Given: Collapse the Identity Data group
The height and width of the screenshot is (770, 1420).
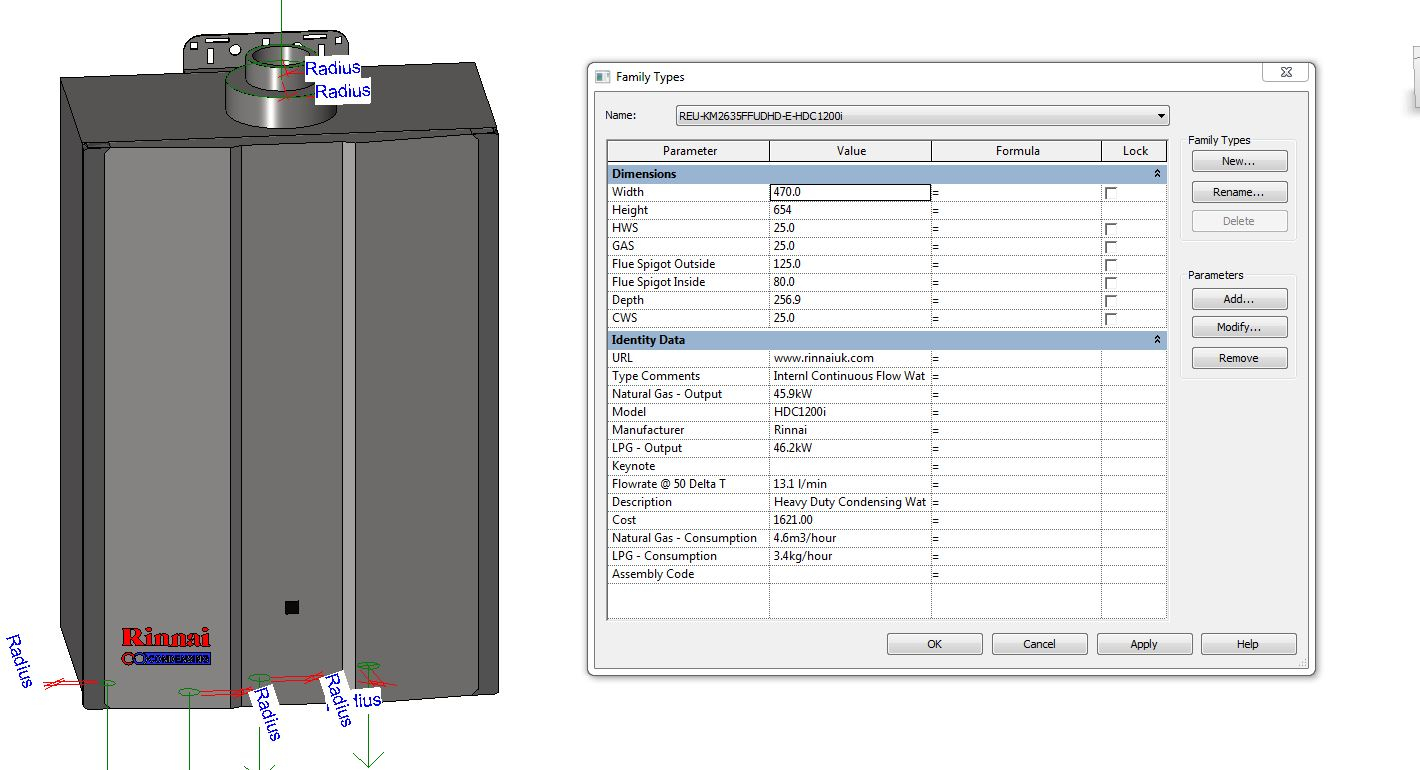Looking at the screenshot, I should click(x=1157, y=340).
